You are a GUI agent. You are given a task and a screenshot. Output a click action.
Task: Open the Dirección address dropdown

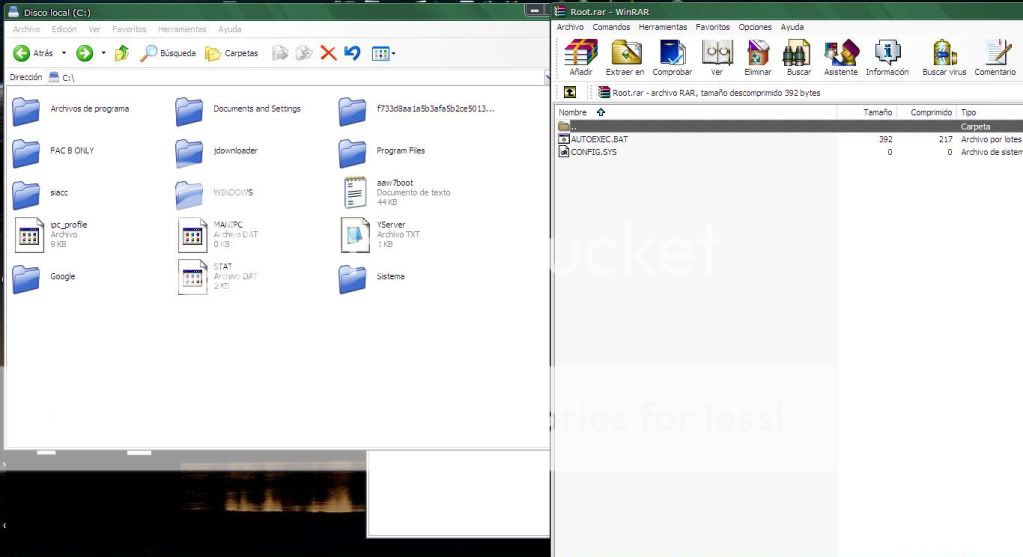click(547, 77)
